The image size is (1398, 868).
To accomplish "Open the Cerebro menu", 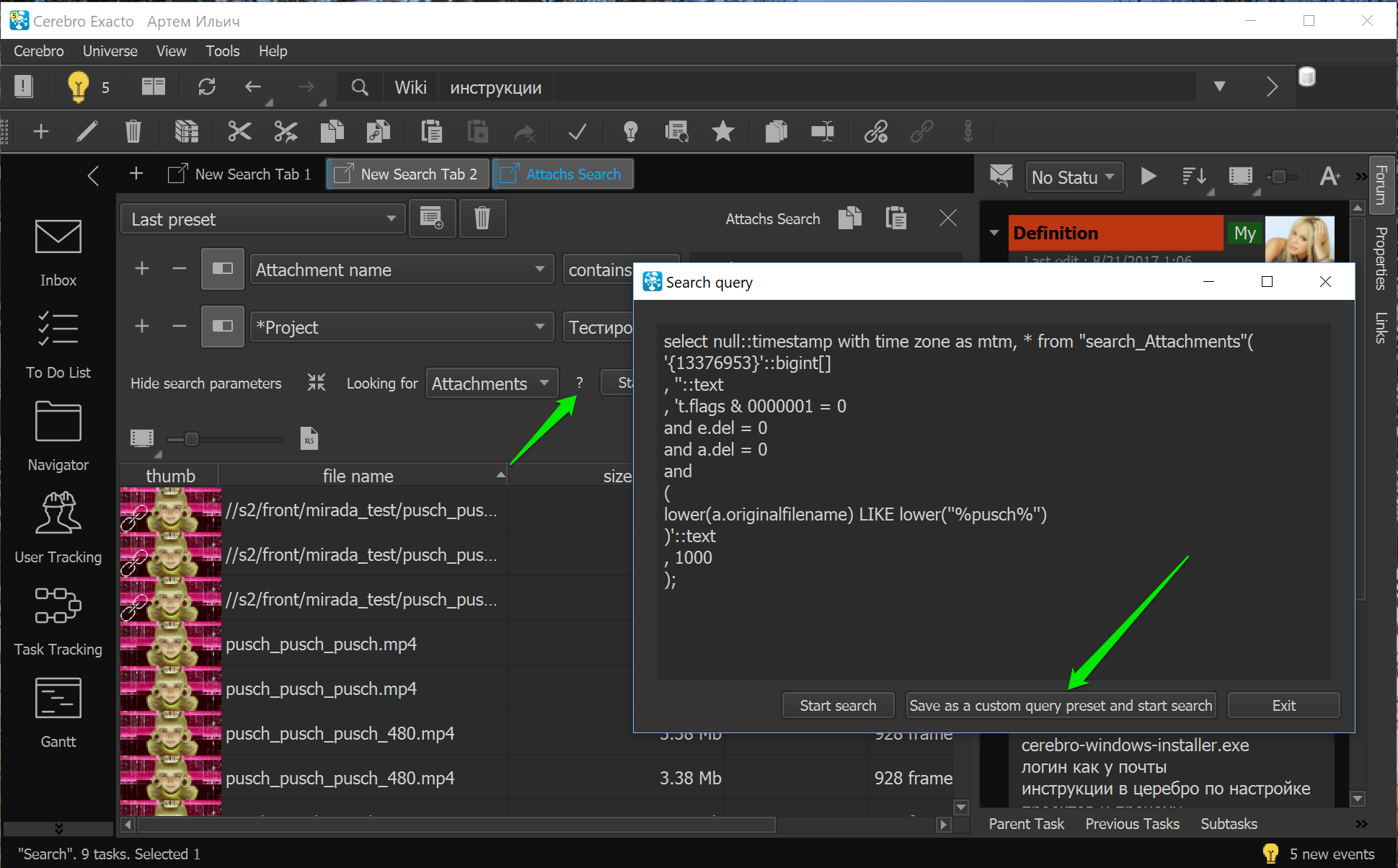I will click(39, 51).
